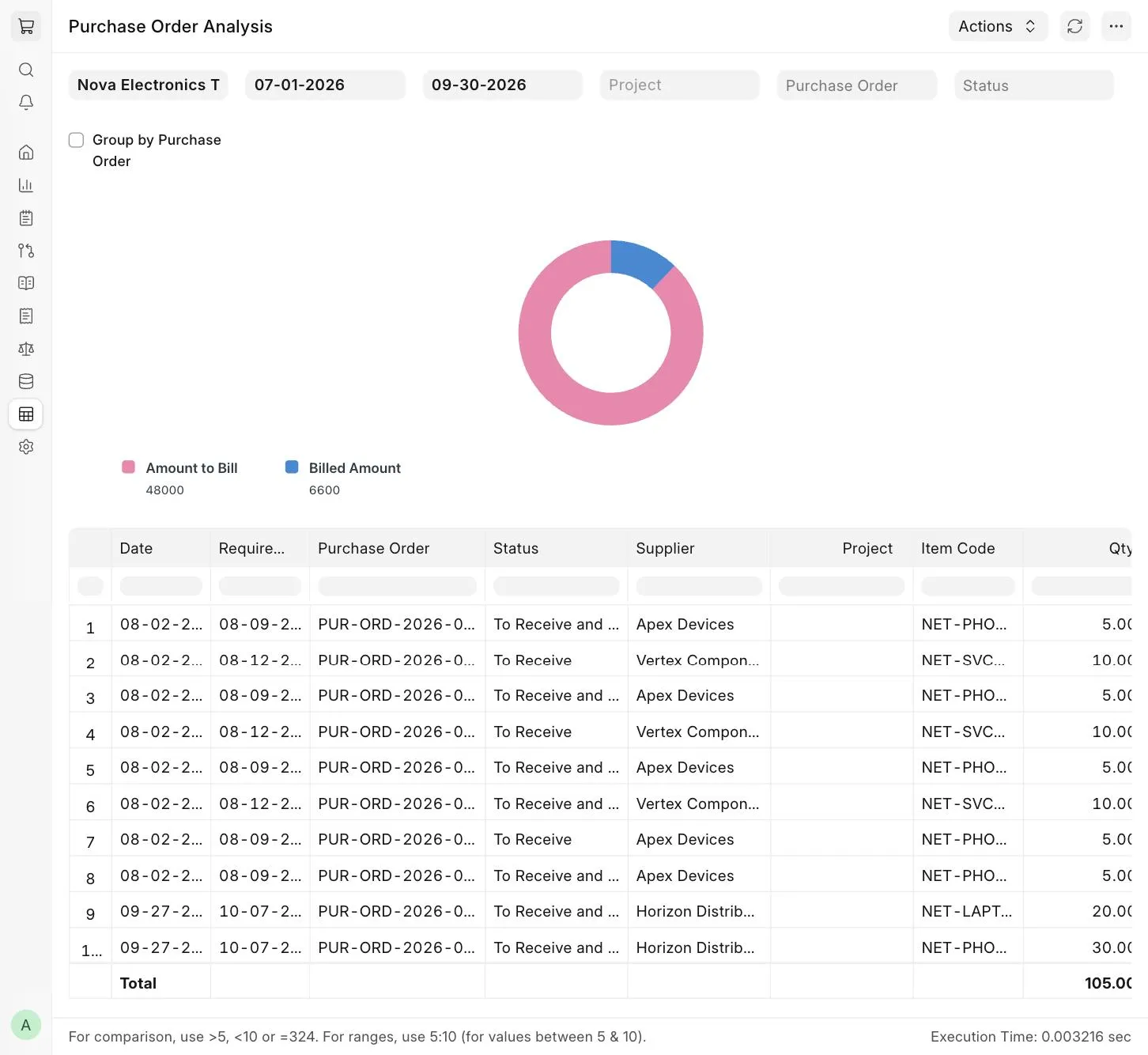Viewport: 1148px width, 1055px height.
Task: Open settings via the gear icon
Action: (26, 447)
